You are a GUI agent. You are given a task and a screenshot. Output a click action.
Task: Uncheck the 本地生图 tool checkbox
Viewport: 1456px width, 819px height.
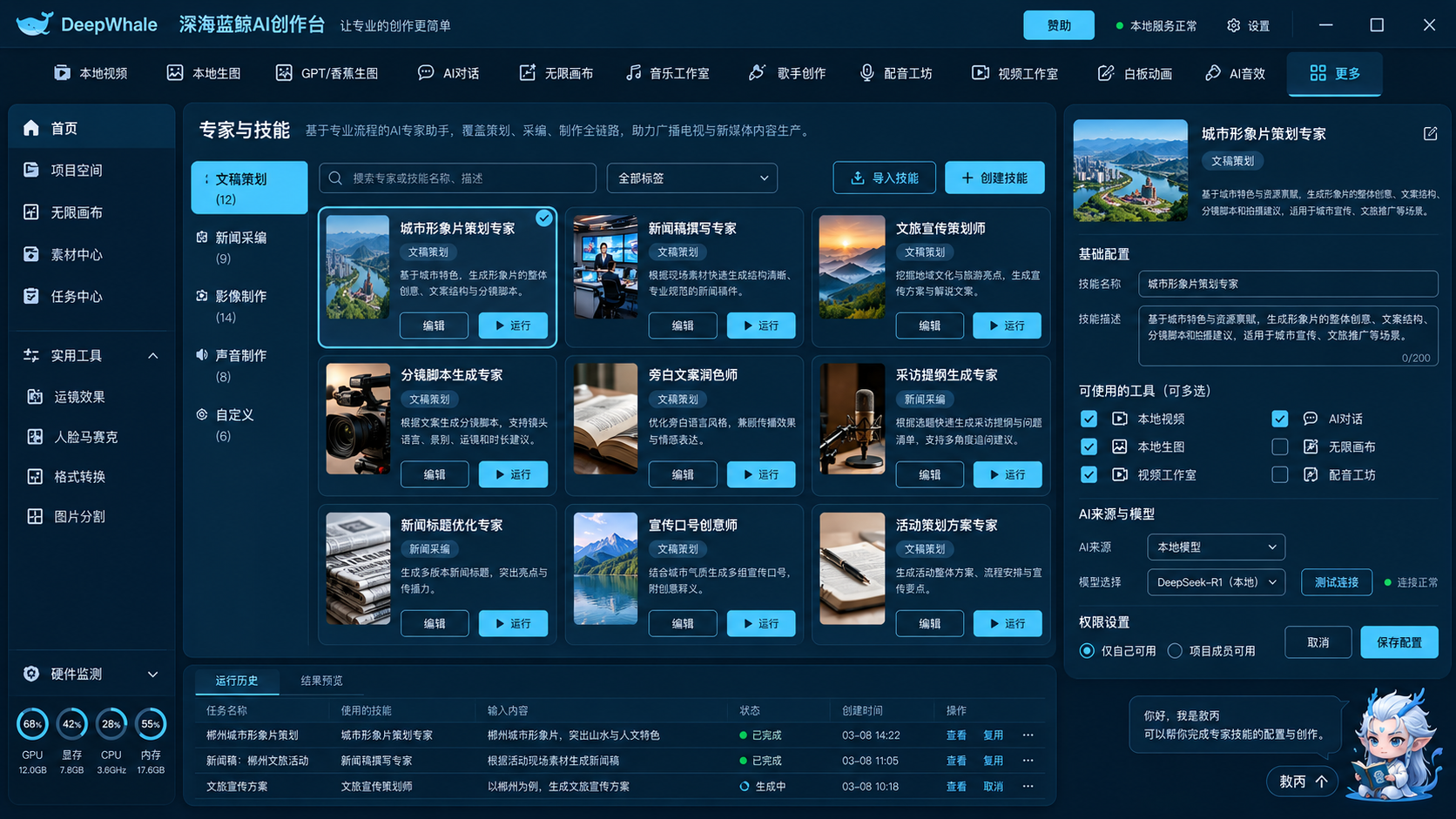pyautogui.click(x=1089, y=447)
